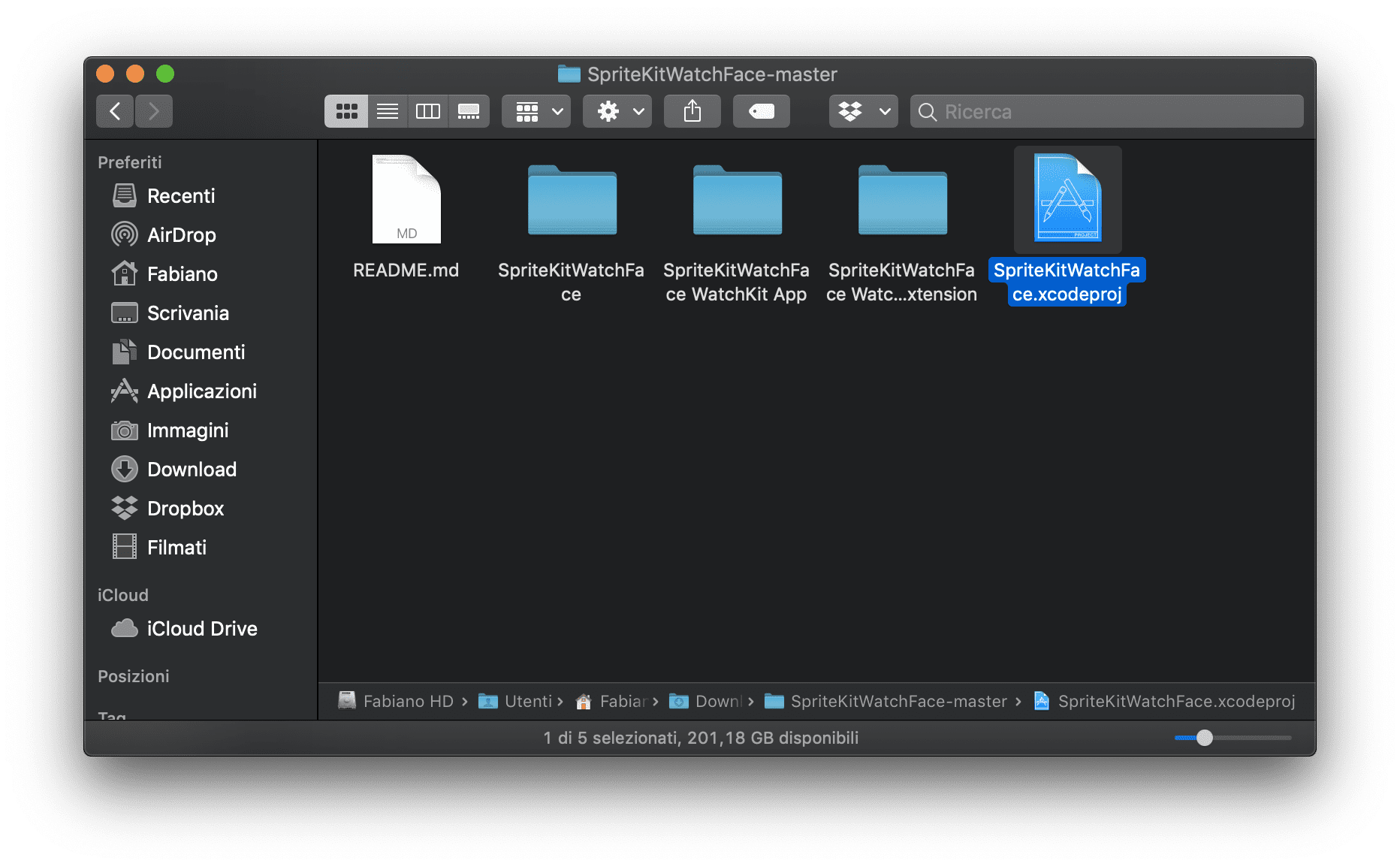Switch to column view mode
This screenshot has width=1400, height=867.
pos(428,111)
